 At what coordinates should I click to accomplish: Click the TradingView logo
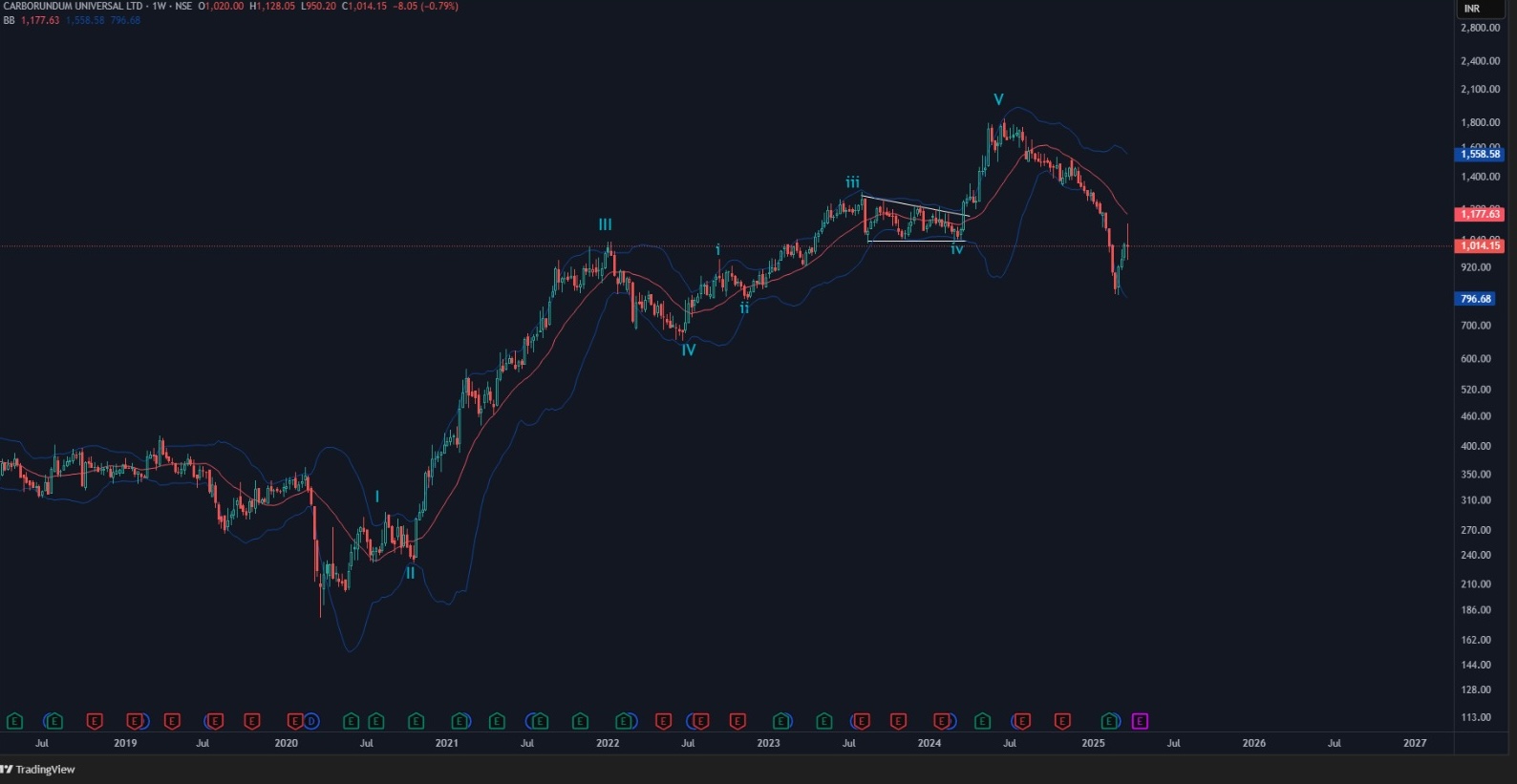38,770
